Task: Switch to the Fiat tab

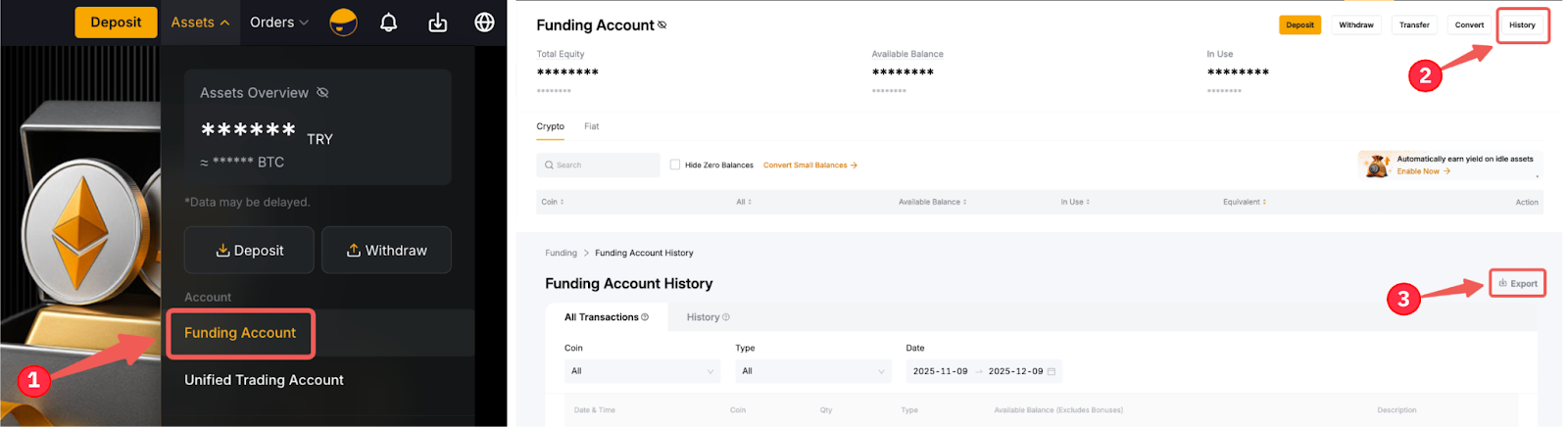Action: pos(591,126)
